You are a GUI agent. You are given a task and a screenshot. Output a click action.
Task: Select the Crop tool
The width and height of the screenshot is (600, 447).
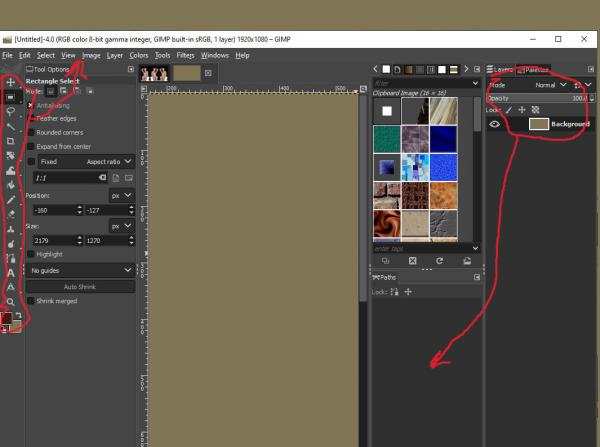11,141
